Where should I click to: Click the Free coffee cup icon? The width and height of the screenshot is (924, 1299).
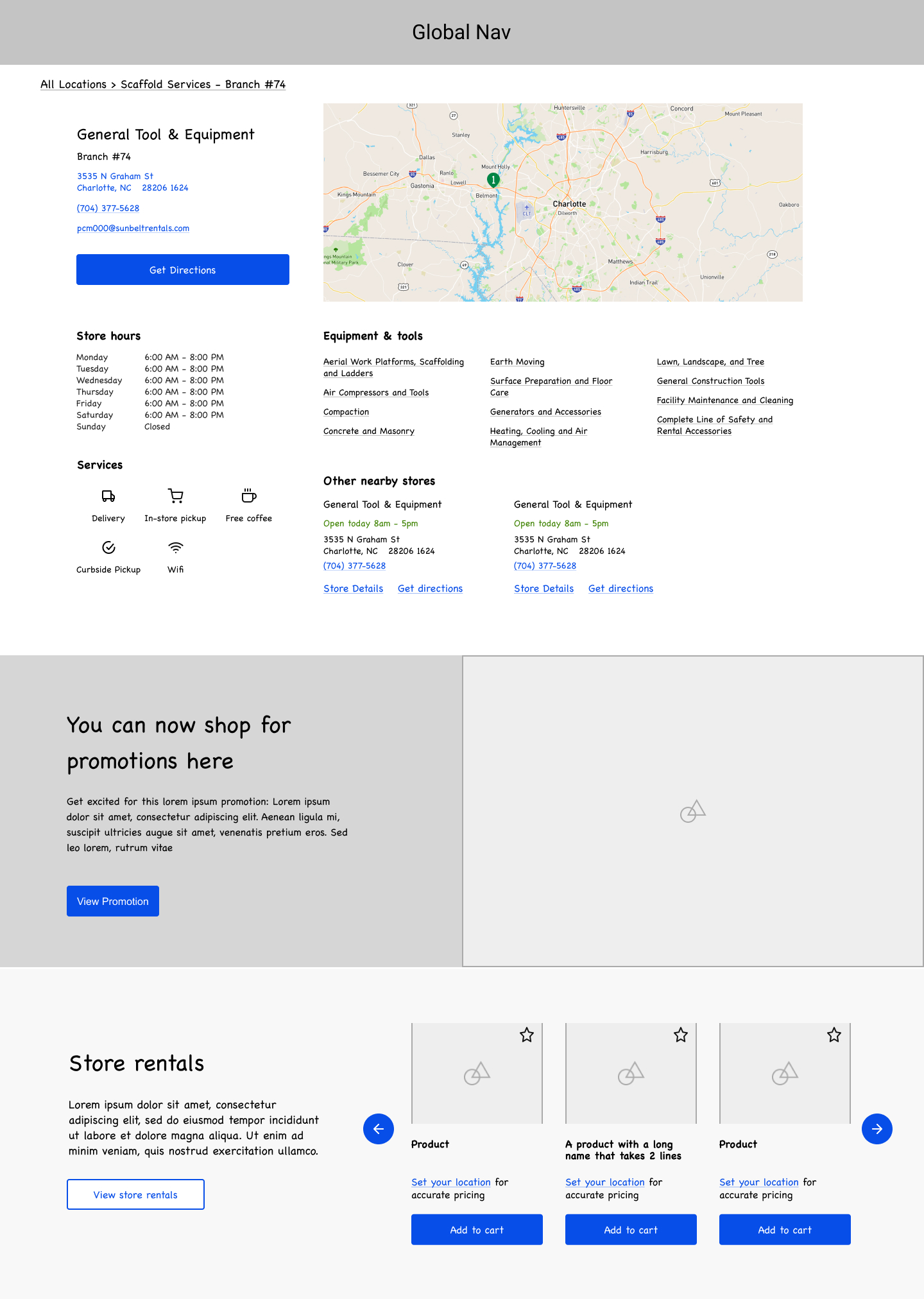point(249,495)
